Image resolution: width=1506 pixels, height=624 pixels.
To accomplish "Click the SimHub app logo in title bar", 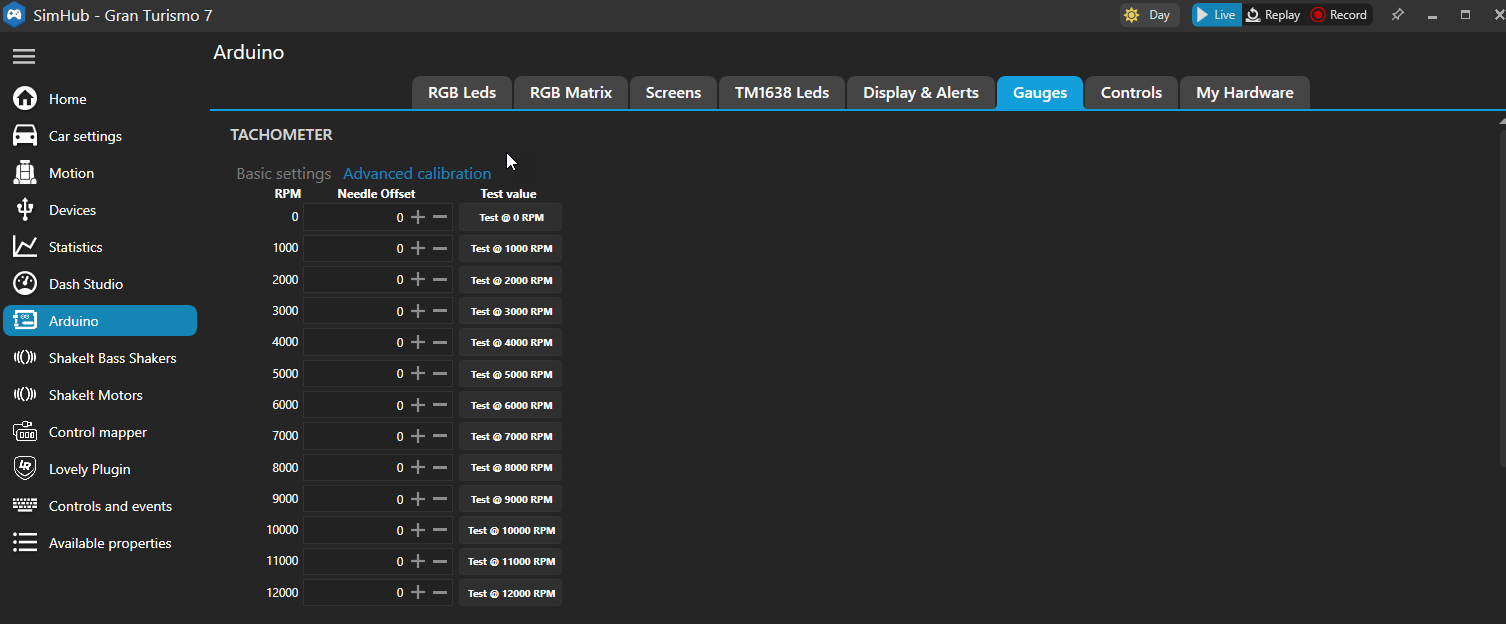I will (x=15, y=15).
